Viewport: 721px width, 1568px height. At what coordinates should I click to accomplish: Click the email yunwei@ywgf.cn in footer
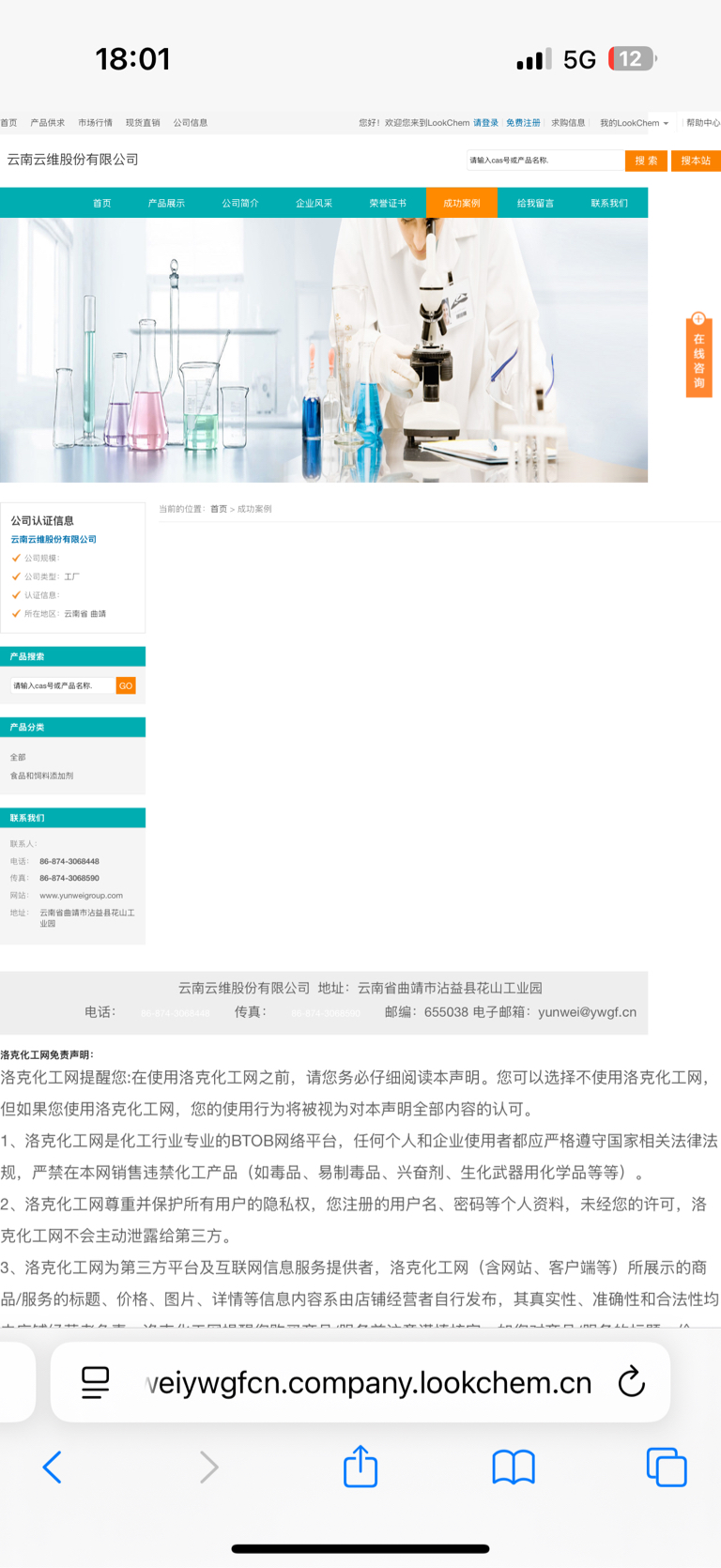587,1012
